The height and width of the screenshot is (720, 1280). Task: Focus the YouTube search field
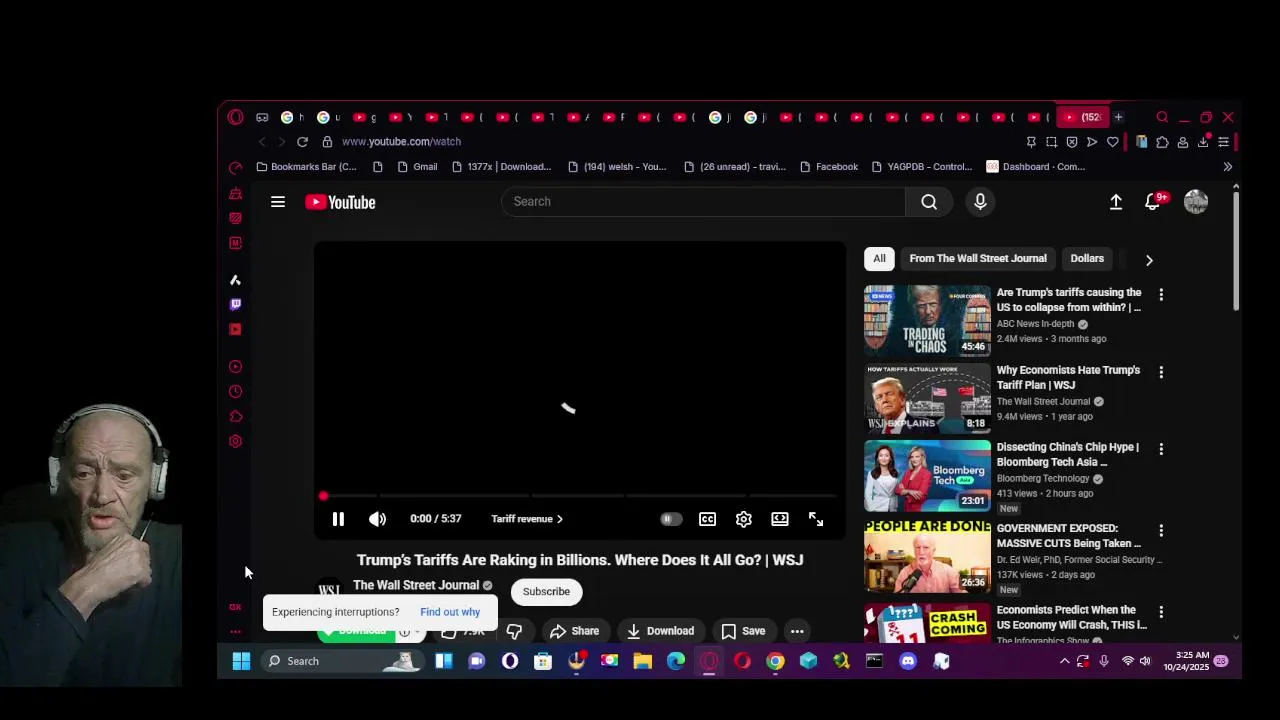tap(703, 202)
